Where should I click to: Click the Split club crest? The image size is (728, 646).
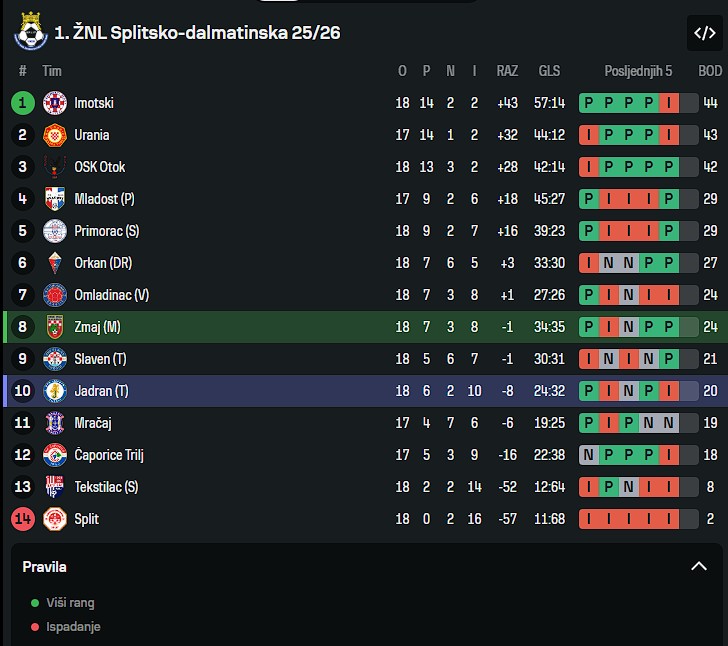click(x=55, y=519)
